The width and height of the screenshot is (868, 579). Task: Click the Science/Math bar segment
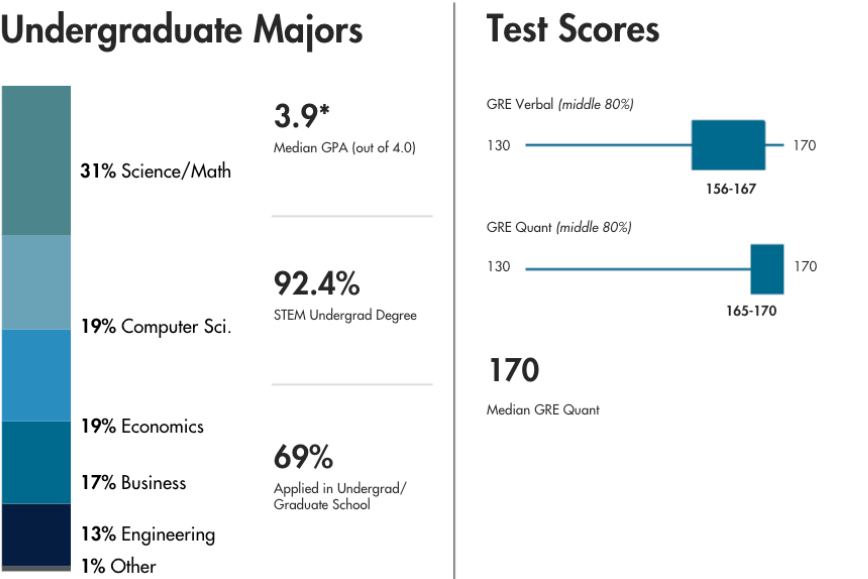tap(36, 160)
